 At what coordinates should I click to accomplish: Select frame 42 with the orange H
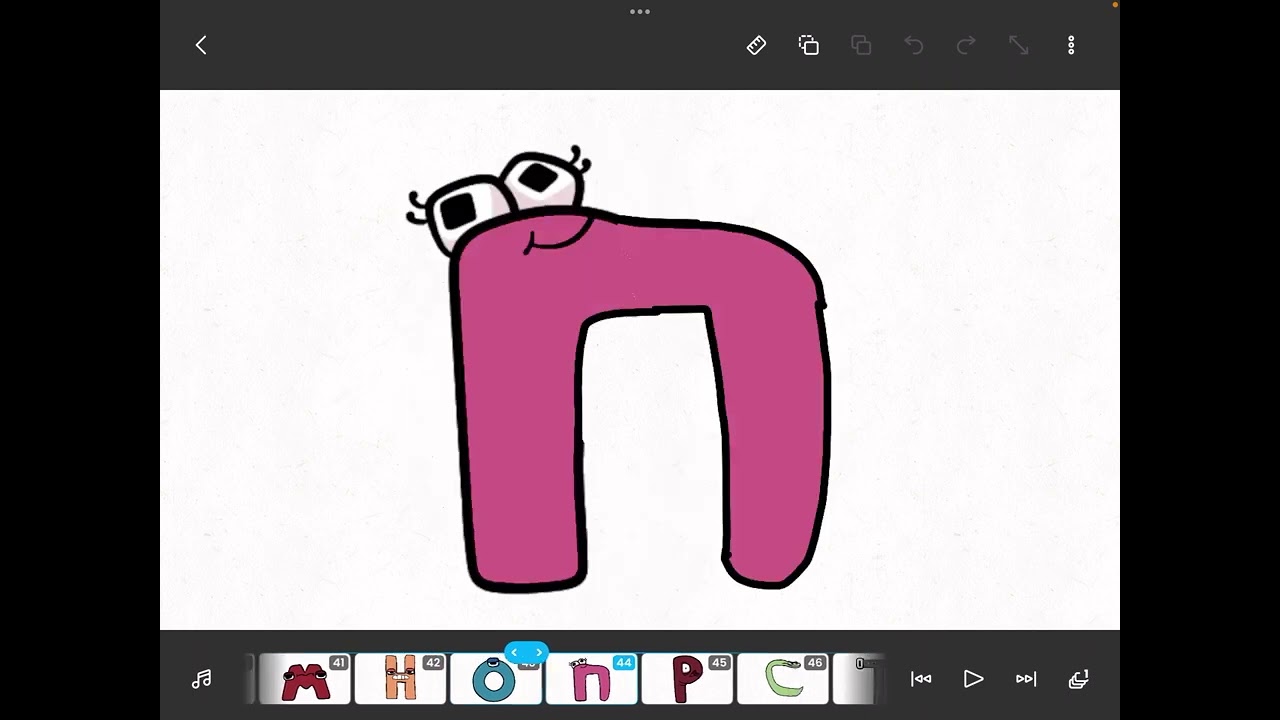click(400, 679)
